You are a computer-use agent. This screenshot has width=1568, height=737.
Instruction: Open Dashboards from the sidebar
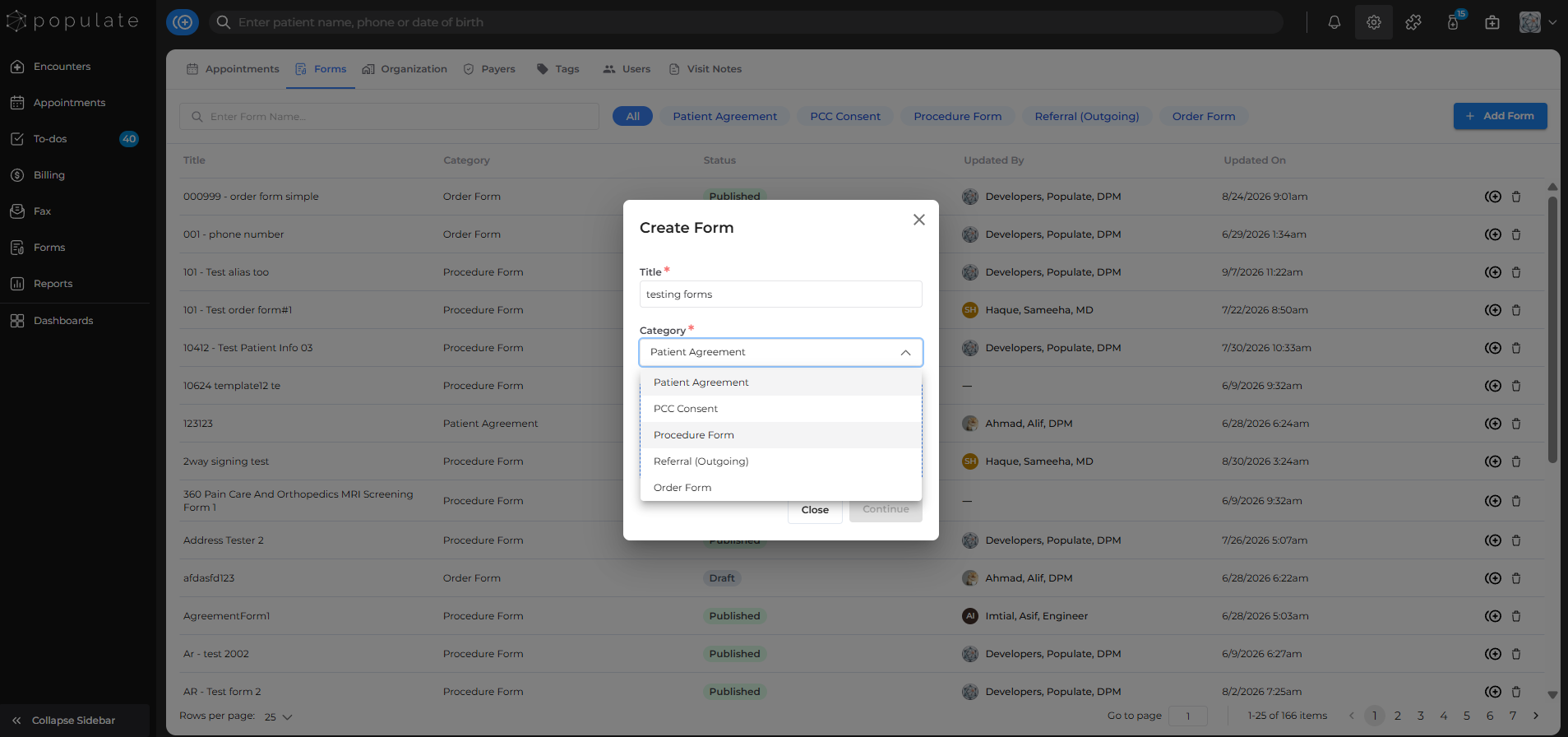(x=63, y=321)
